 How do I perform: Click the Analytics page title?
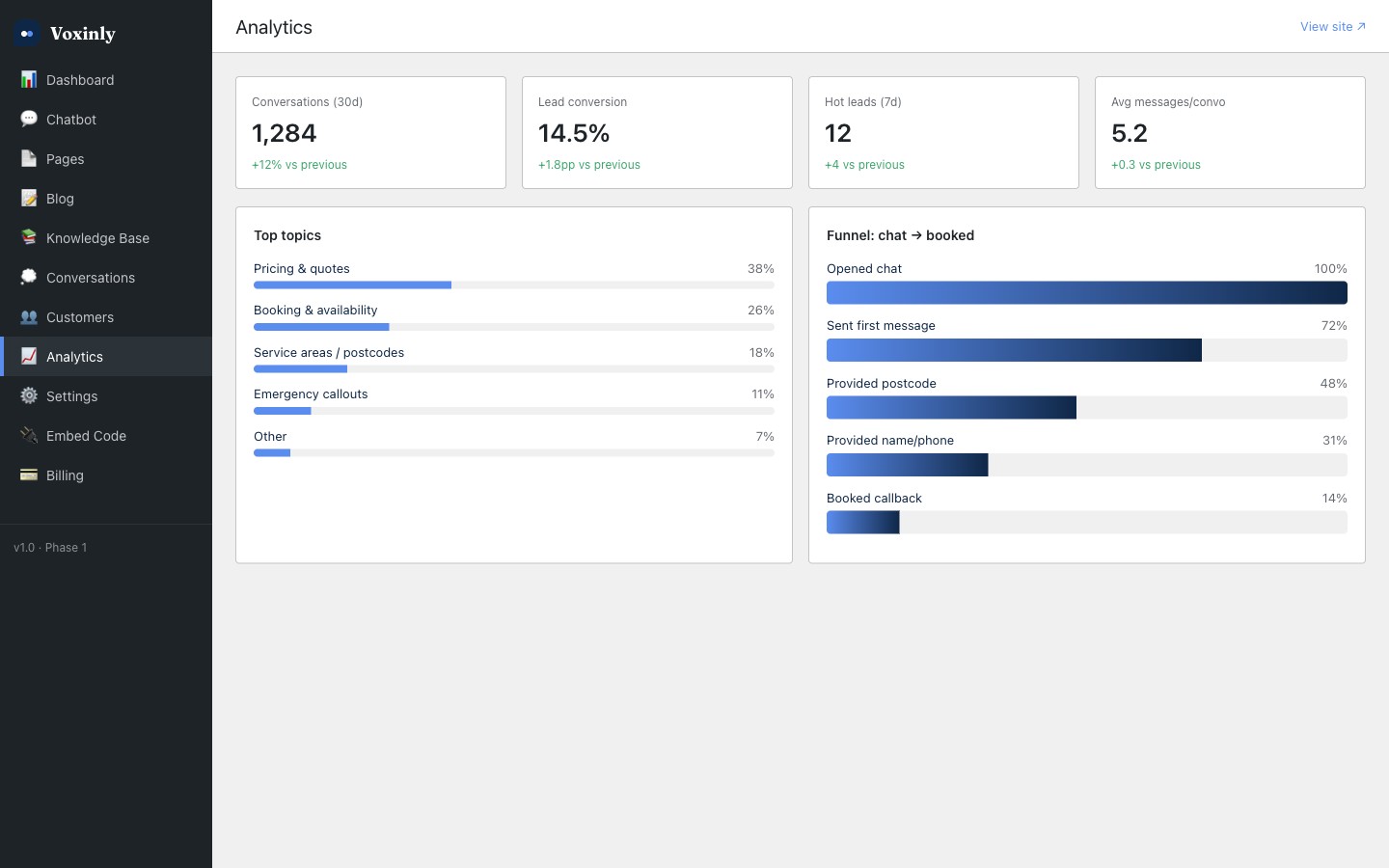tap(274, 27)
